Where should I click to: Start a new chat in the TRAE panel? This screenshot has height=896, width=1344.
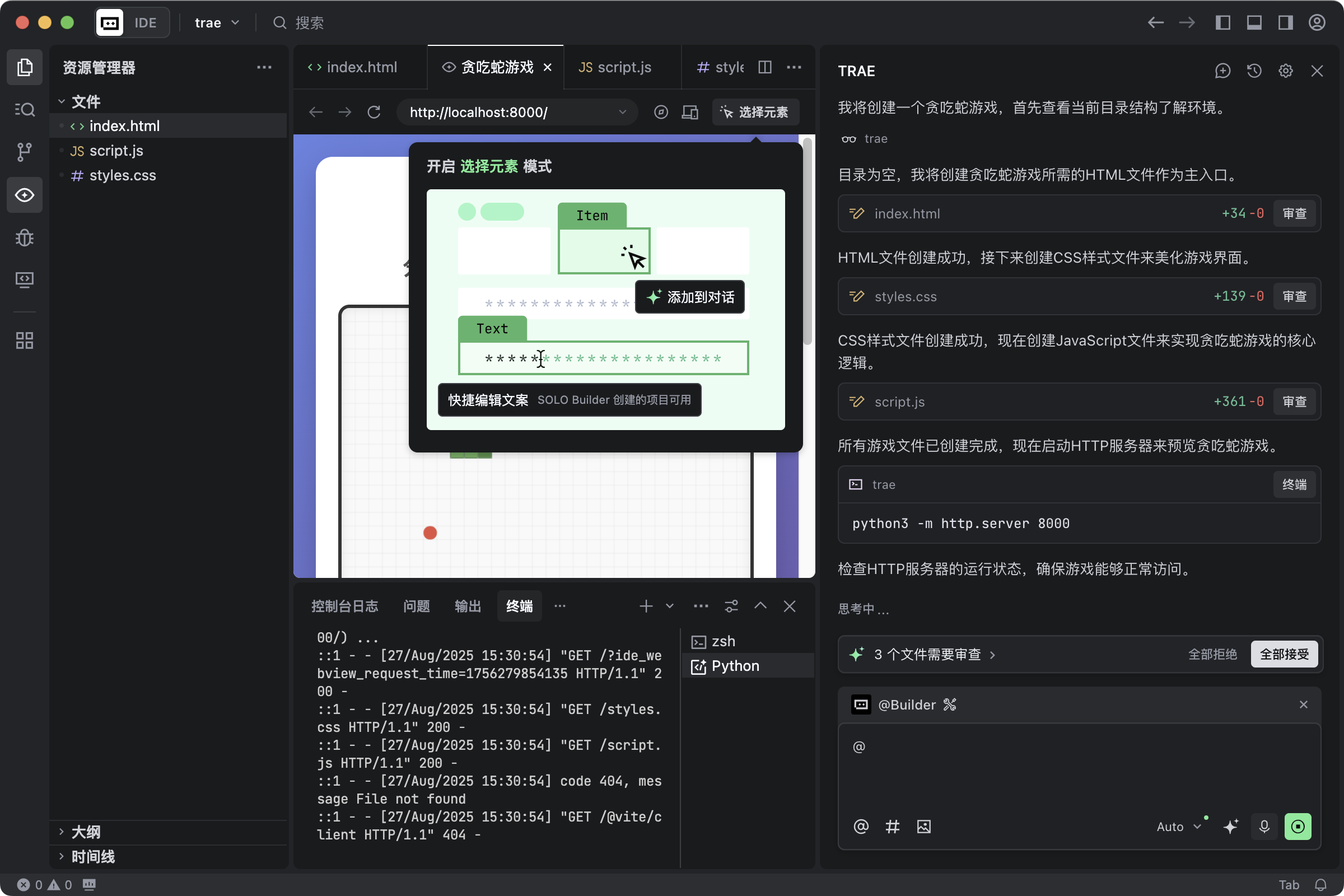tap(1222, 71)
